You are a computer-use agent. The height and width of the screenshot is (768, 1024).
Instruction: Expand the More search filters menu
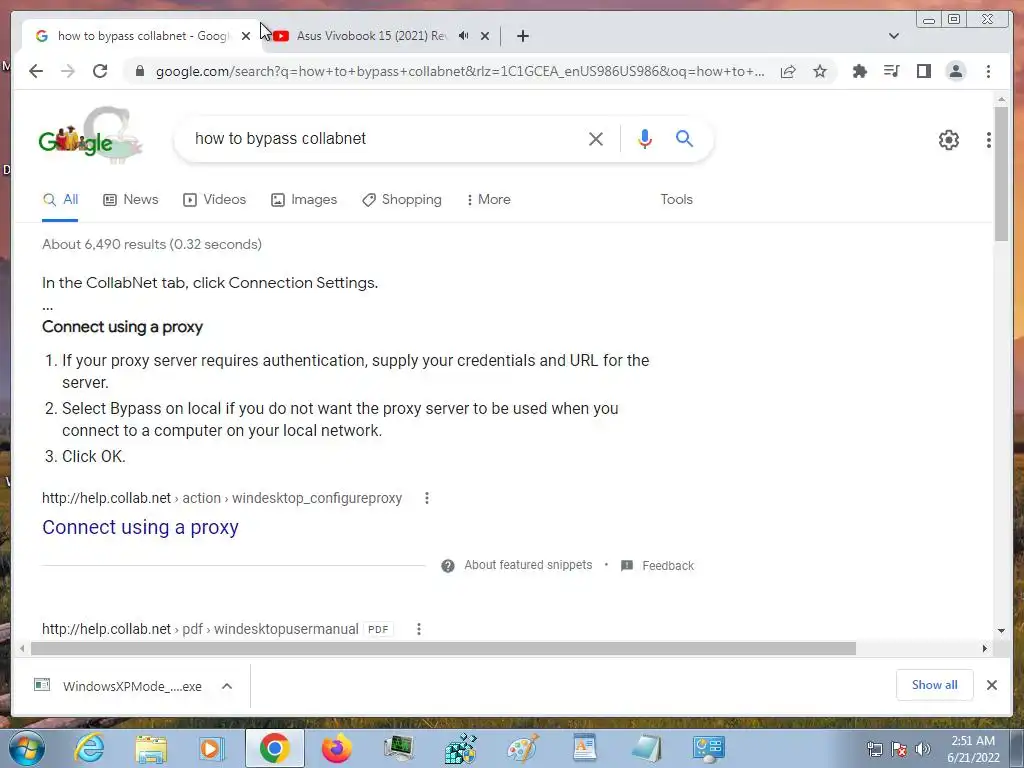[x=488, y=200]
